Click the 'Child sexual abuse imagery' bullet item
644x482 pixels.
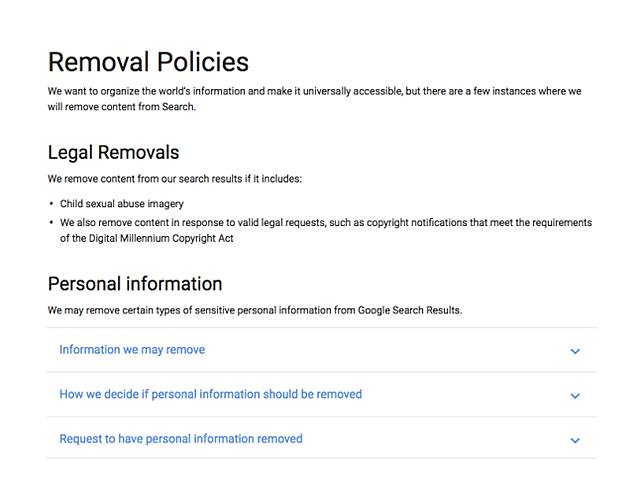tap(122, 204)
